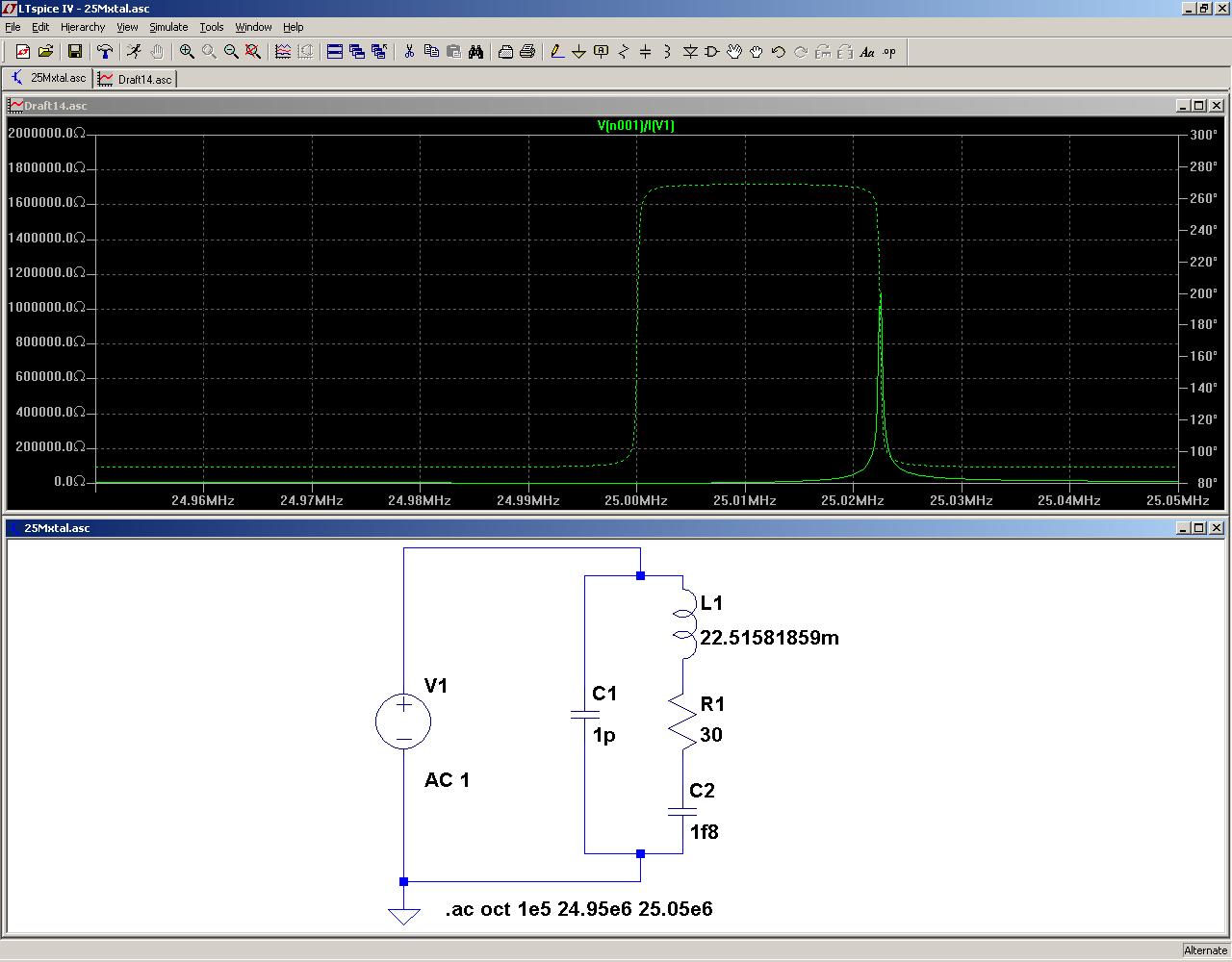The width and height of the screenshot is (1232, 962).
Task: Click the Undo arrow icon
Action: (779, 52)
